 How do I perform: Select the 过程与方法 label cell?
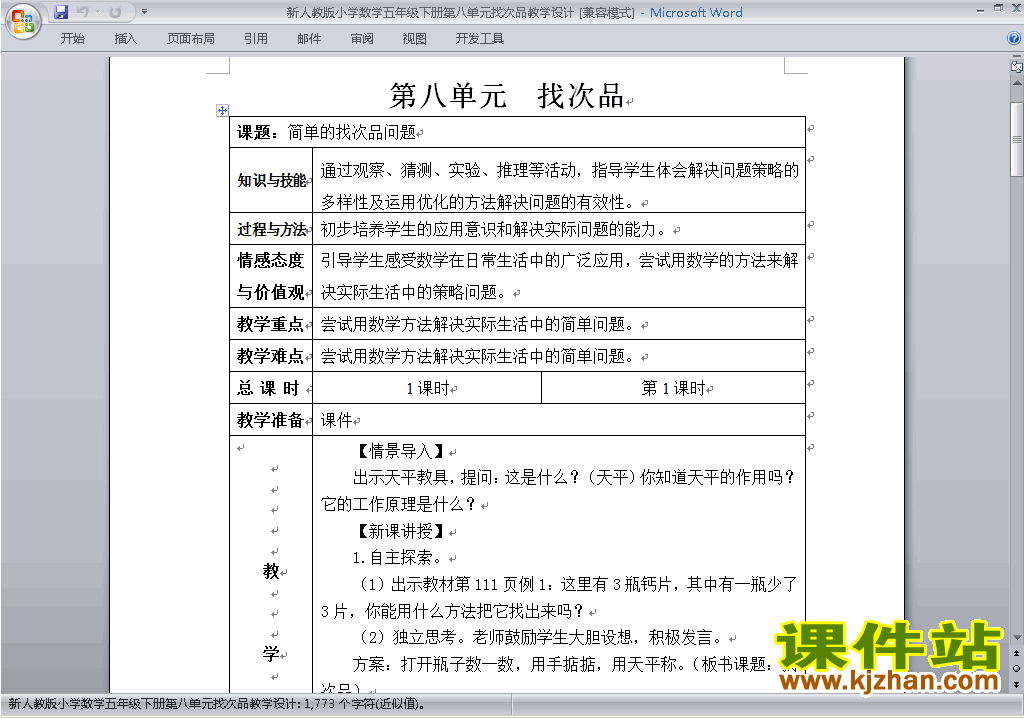(271, 229)
